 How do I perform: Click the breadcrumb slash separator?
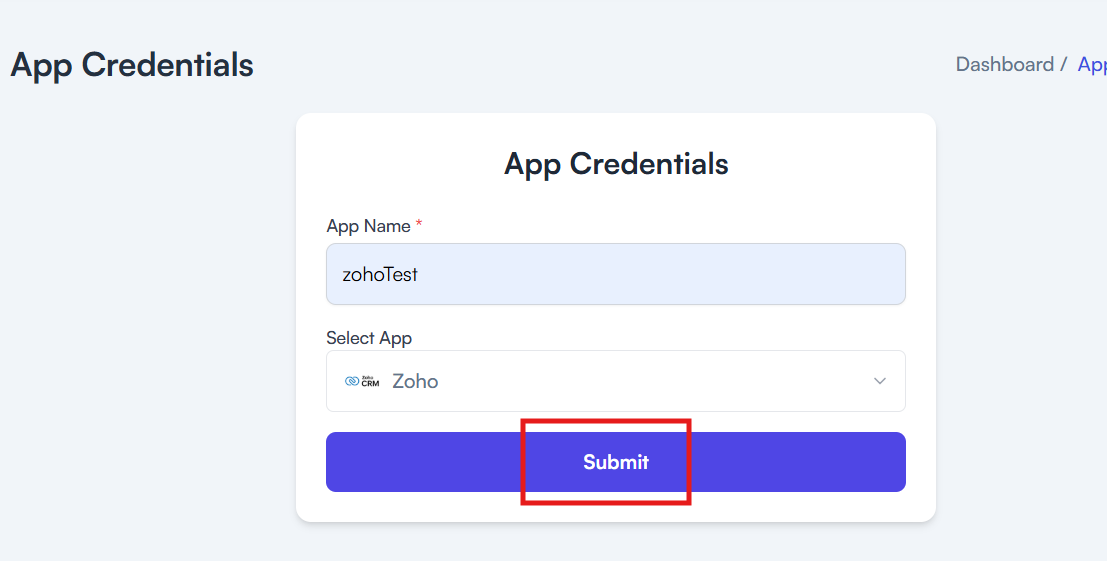pos(1063,64)
